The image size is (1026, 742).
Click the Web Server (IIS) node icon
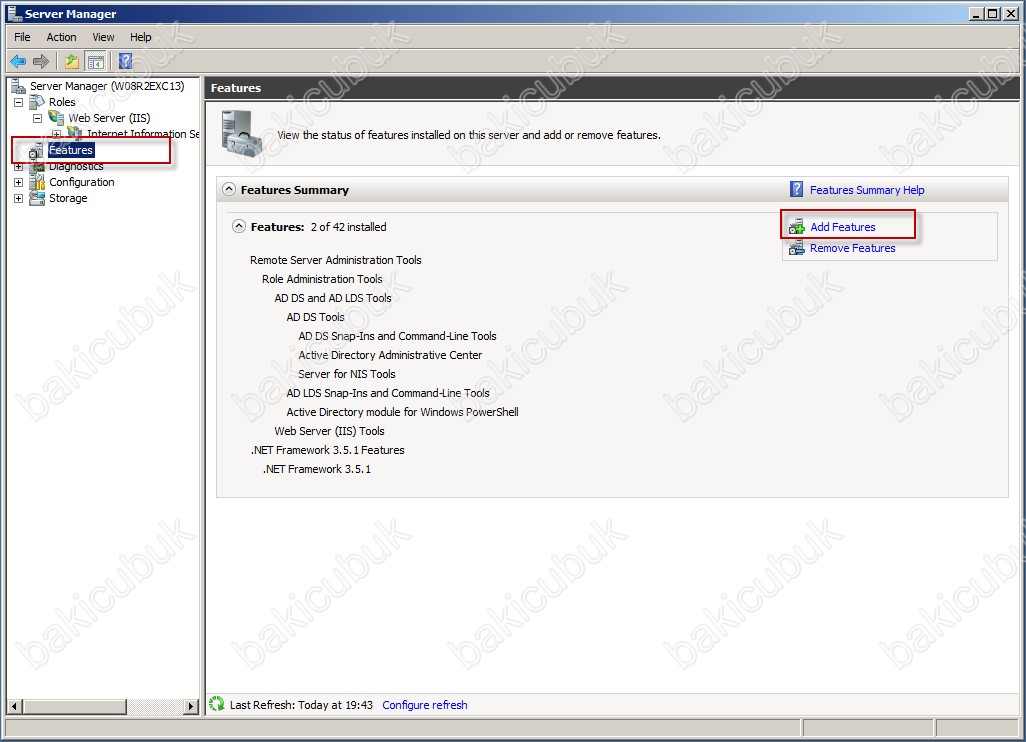pos(57,118)
